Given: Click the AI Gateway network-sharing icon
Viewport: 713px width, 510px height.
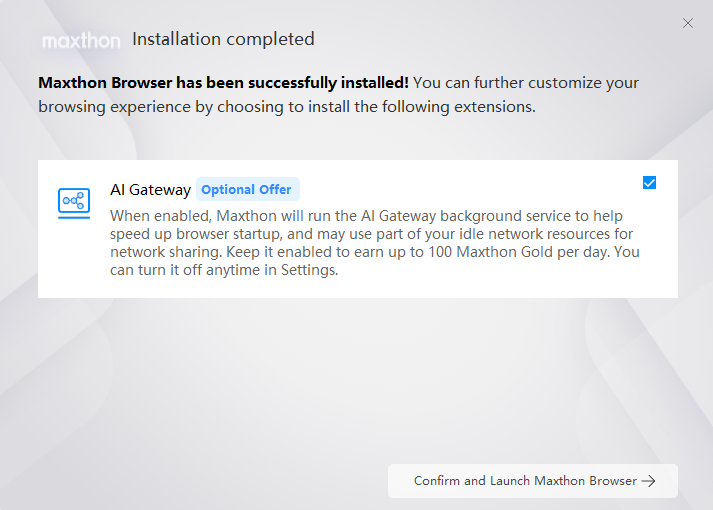Looking at the screenshot, I should coord(74,200).
